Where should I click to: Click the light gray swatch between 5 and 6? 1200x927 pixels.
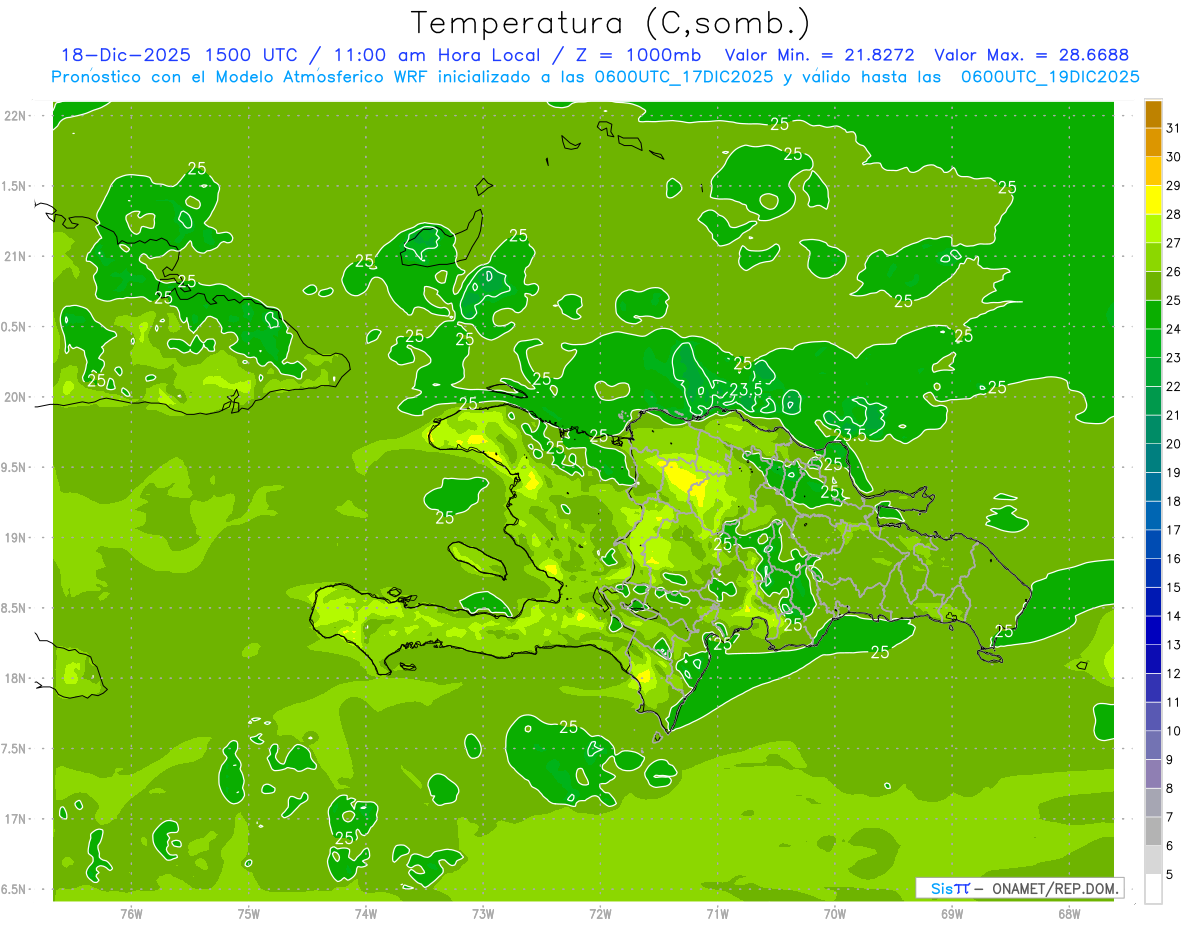[x=1153, y=860]
